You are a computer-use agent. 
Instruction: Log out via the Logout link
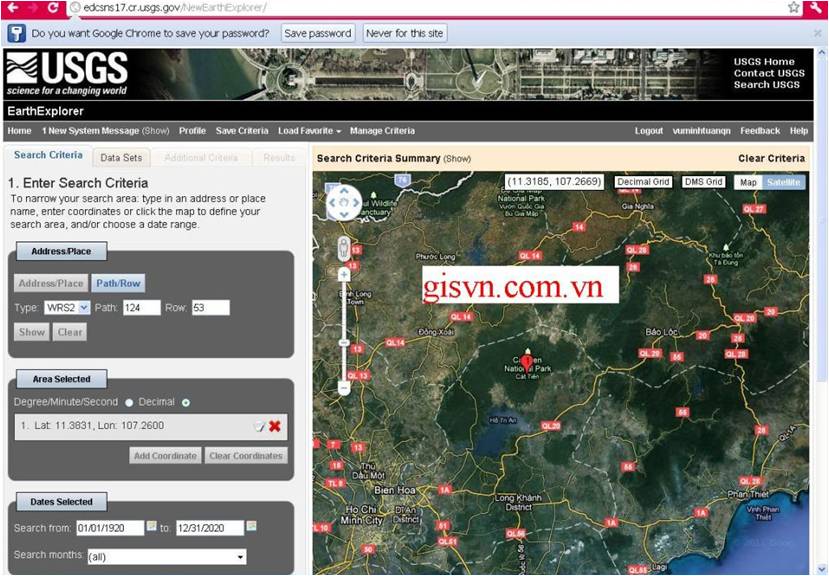point(649,131)
